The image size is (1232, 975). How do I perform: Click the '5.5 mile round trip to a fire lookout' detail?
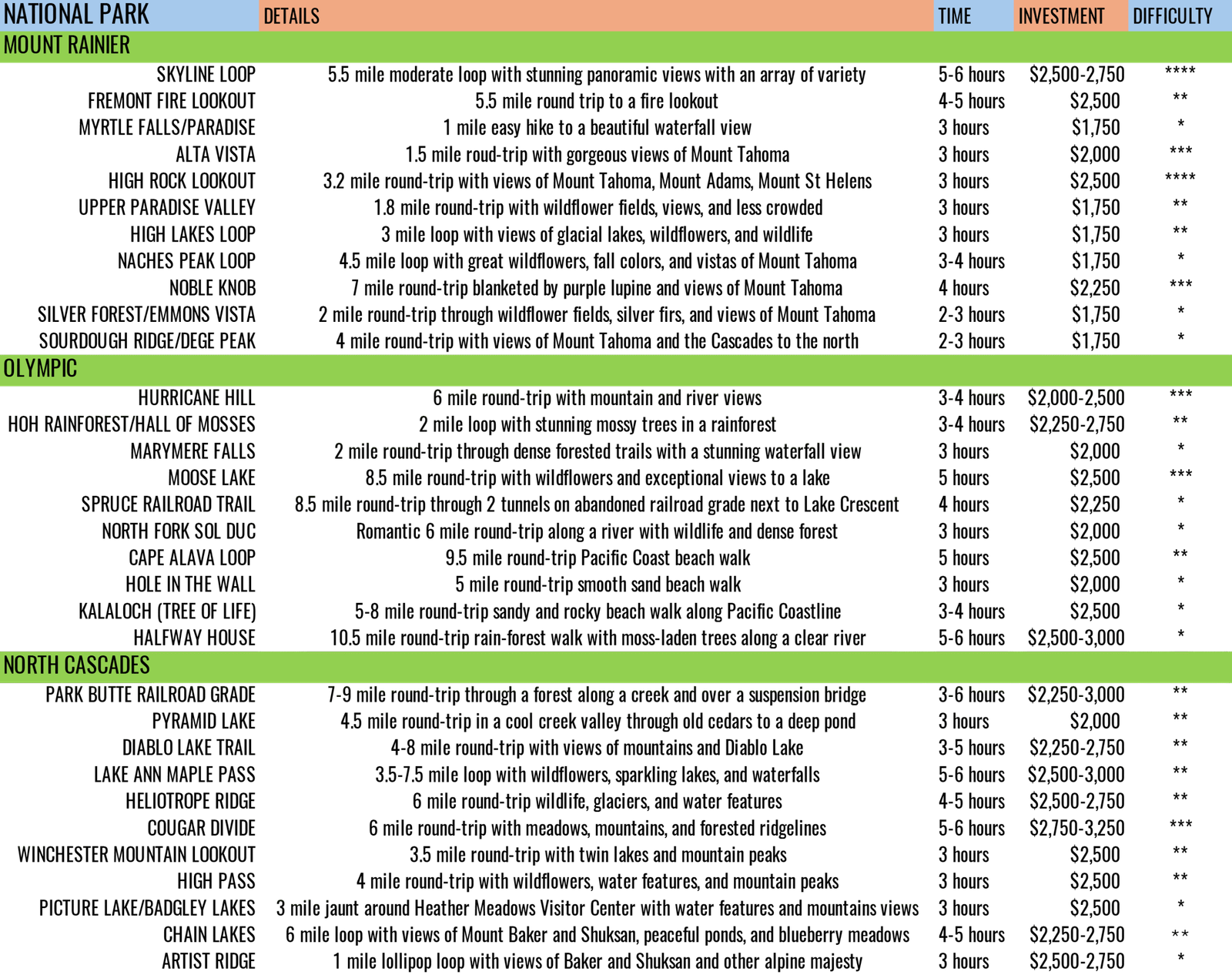pyautogui.click(x=597, y=101)
